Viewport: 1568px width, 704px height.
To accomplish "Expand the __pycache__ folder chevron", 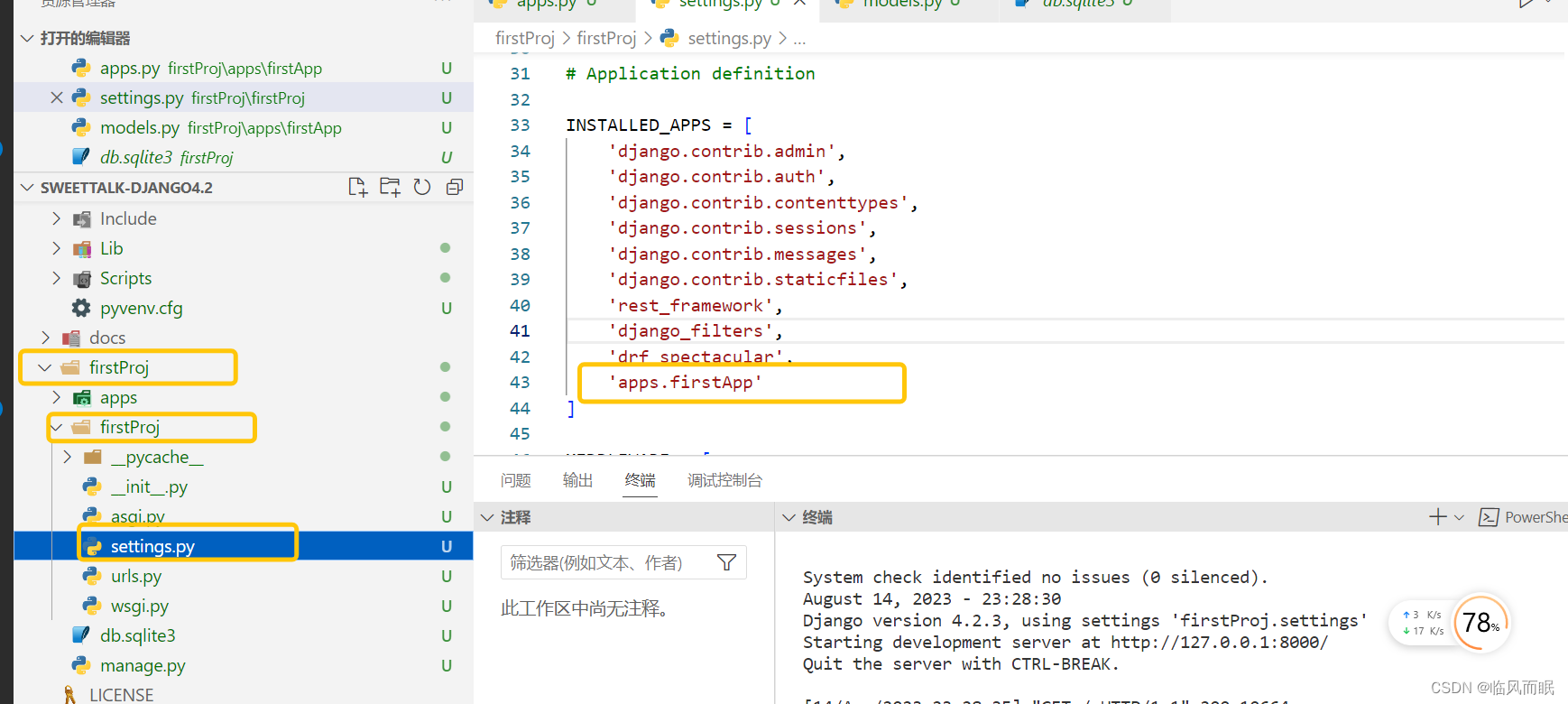I will pos(68,457).
